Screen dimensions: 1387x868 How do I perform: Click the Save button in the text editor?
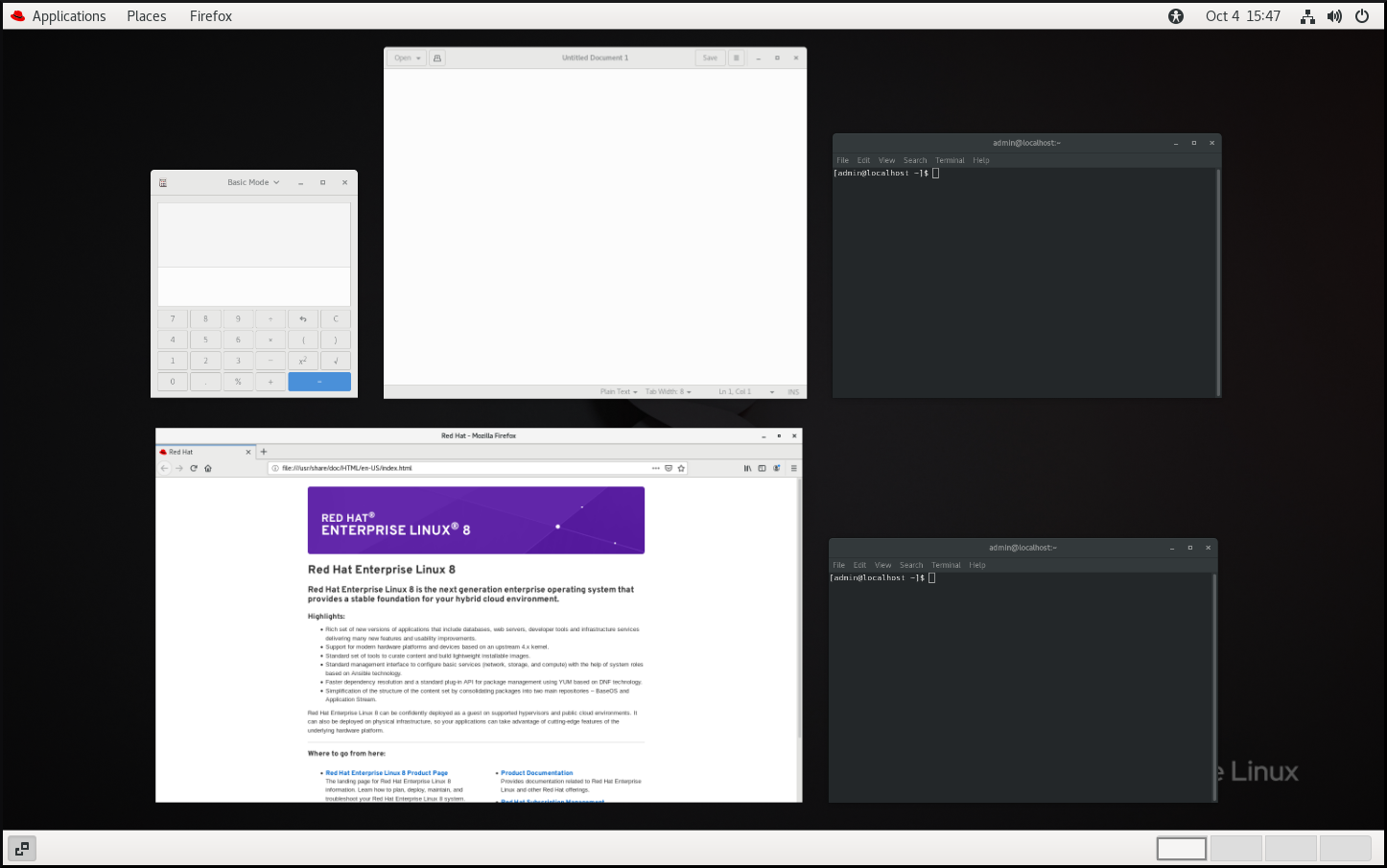710,59
